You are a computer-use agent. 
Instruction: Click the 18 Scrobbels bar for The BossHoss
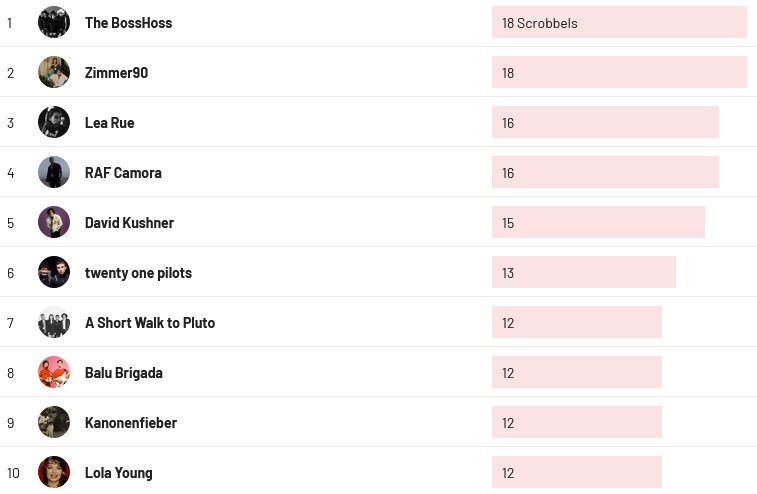click(x=619, y=22)
